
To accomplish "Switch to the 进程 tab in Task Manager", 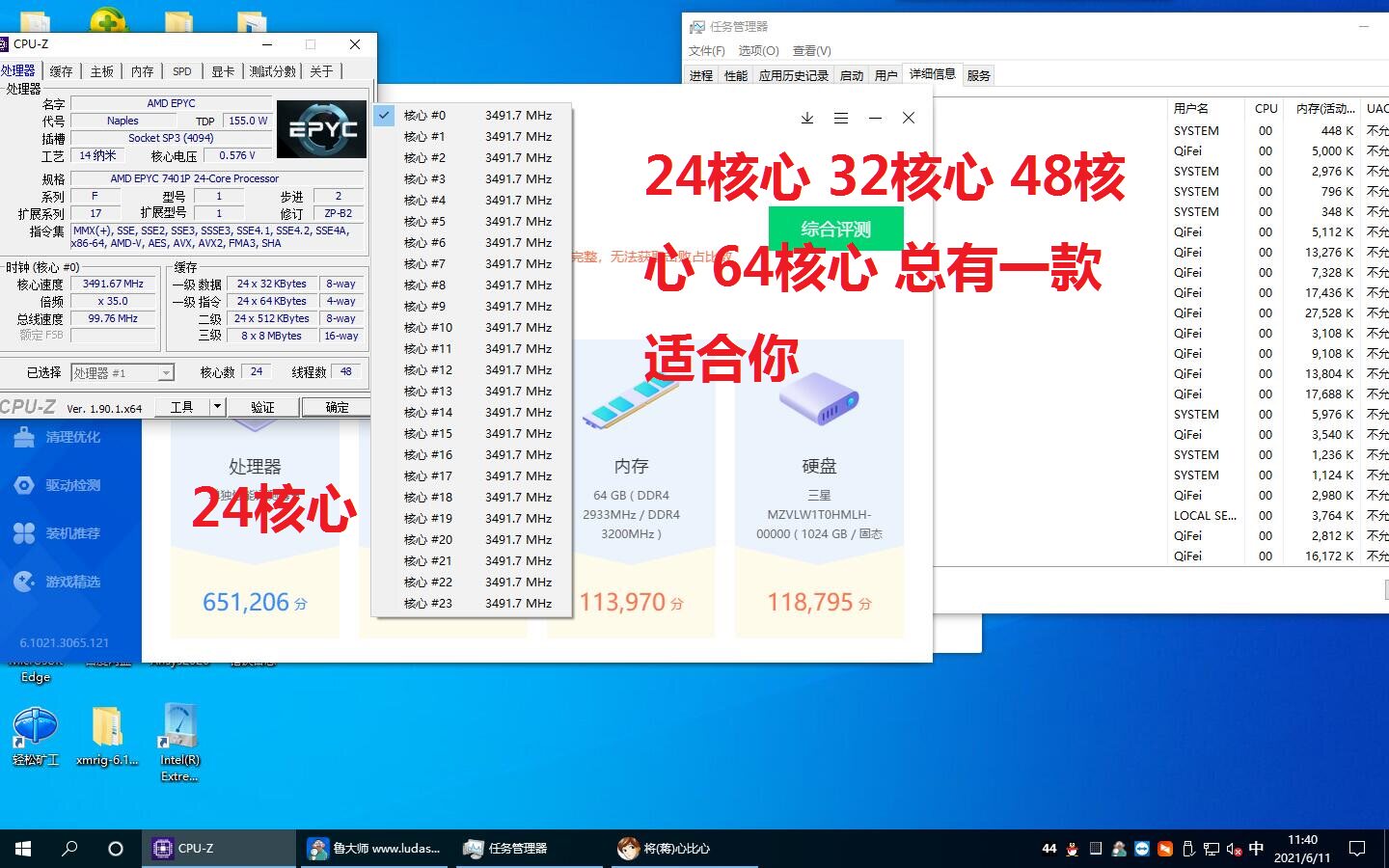I will (x=701, y=75).
